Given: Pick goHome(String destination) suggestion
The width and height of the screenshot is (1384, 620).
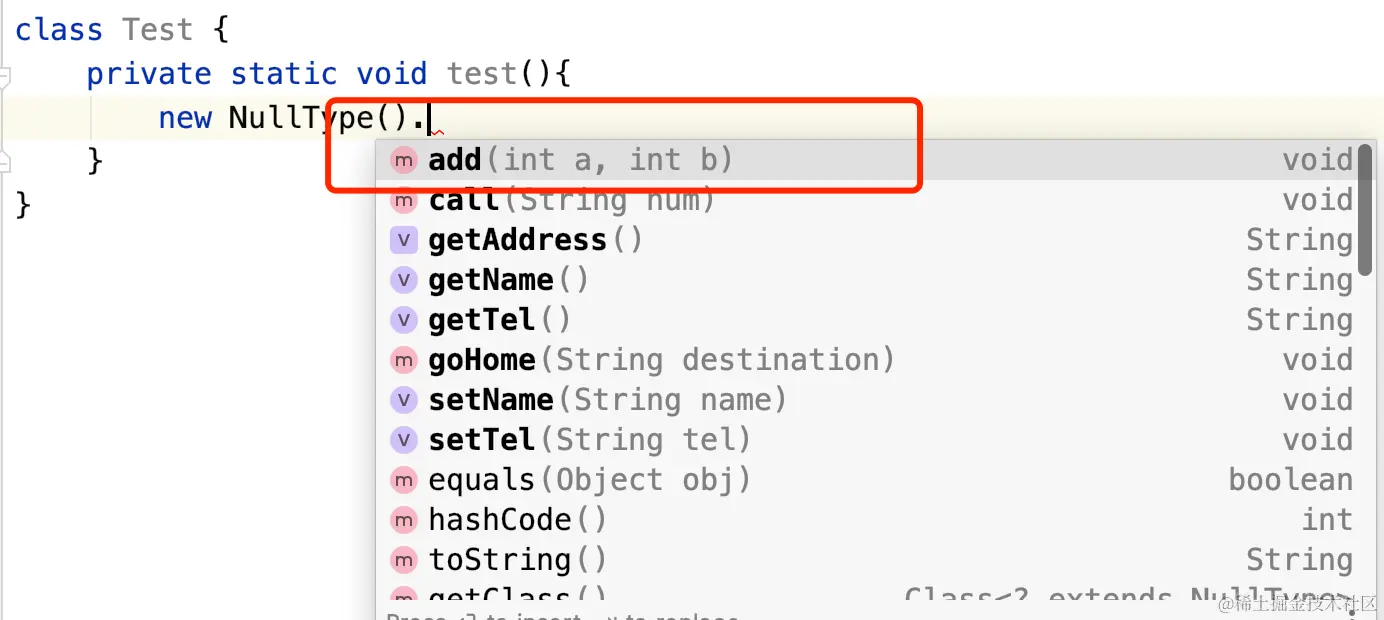Looking at the screenshot, I should (867, 360).
